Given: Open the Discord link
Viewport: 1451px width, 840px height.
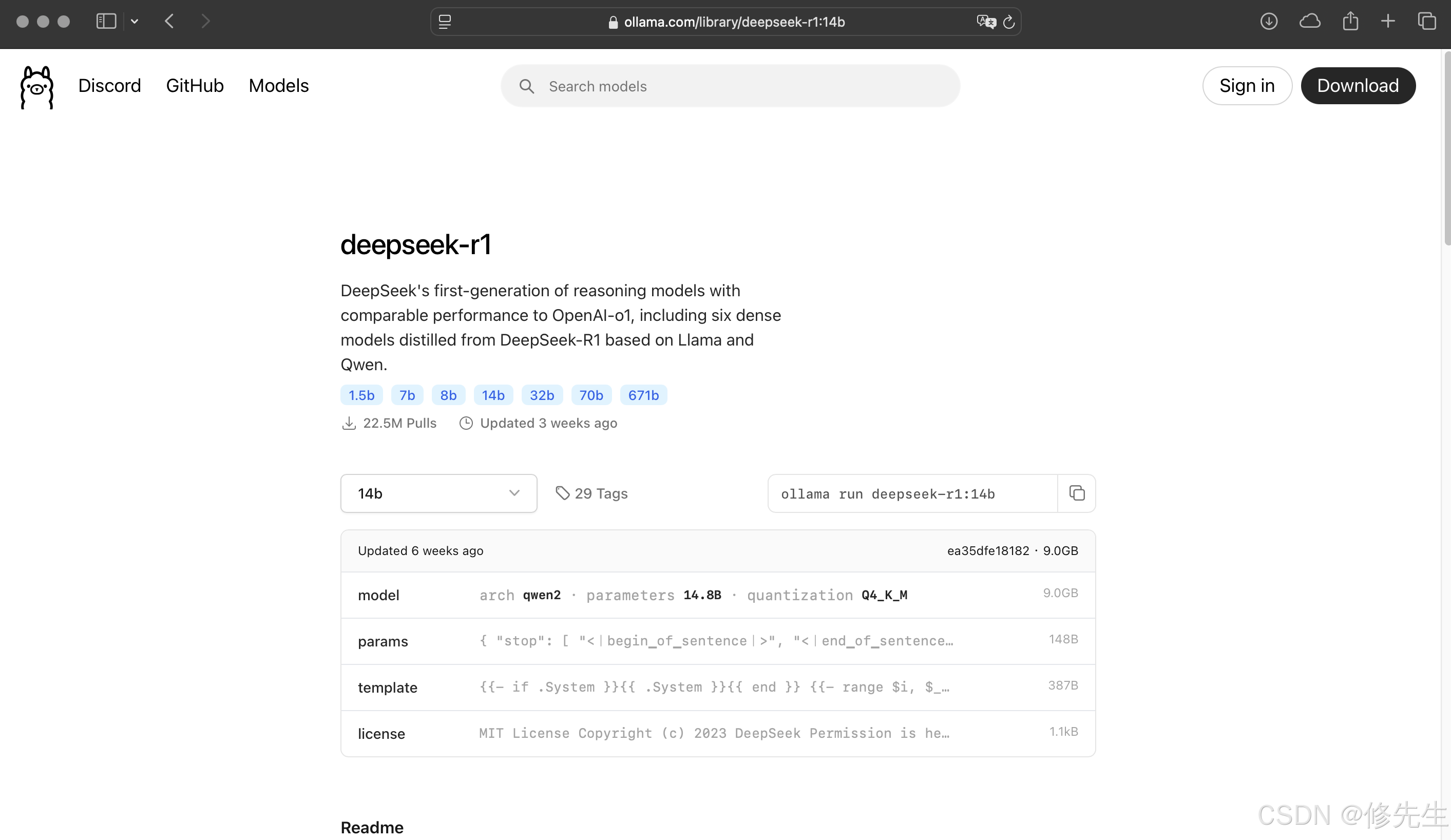Looking at the screenshot, I should click(x=109, y=86).
